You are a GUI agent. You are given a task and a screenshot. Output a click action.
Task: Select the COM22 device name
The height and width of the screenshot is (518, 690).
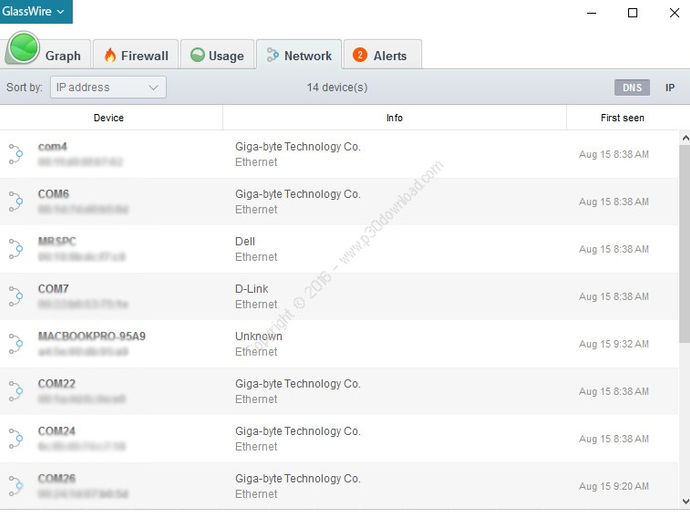pyautogui.click(x=56, y=384)
